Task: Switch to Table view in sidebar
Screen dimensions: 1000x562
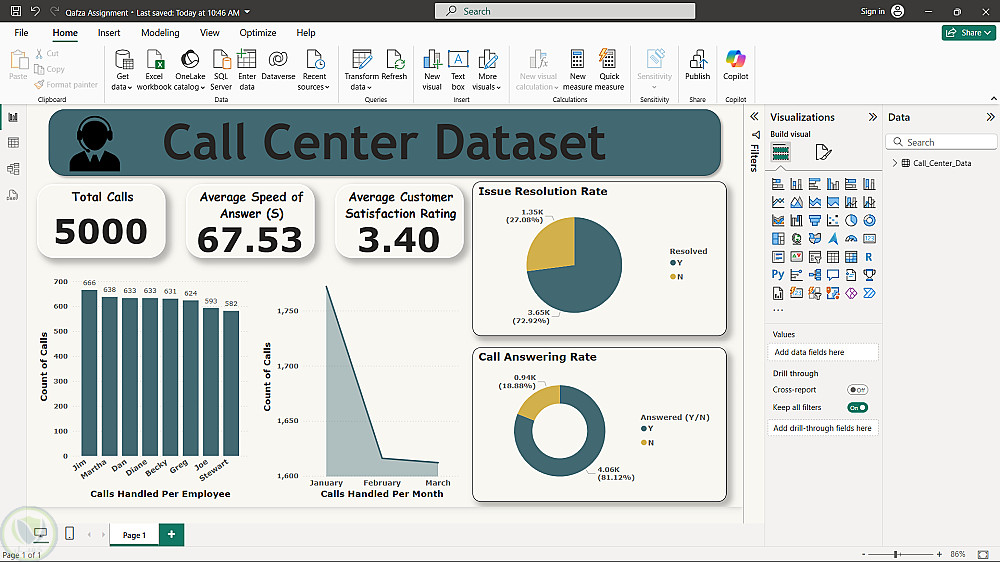Action: pos(13,143)
